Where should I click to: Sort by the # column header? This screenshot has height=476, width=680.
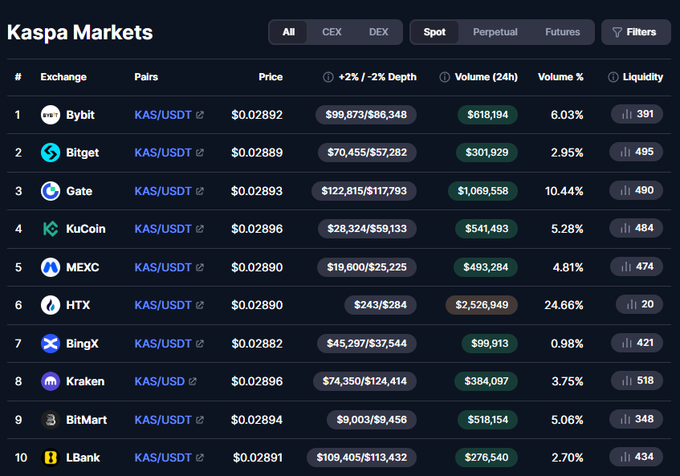pos(18,77)
